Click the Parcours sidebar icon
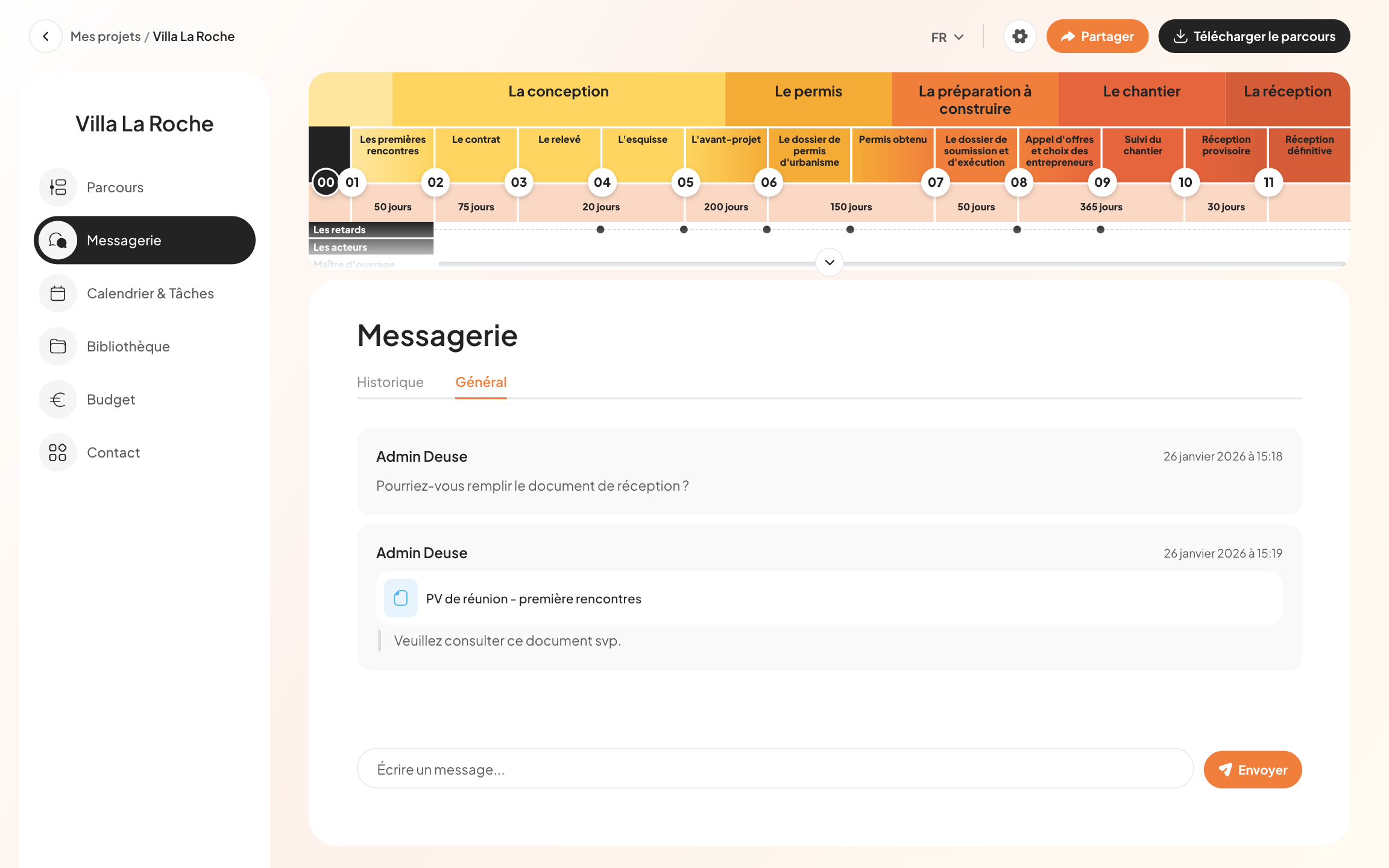This screenshot has height=868, width=1389. (58, 187)
